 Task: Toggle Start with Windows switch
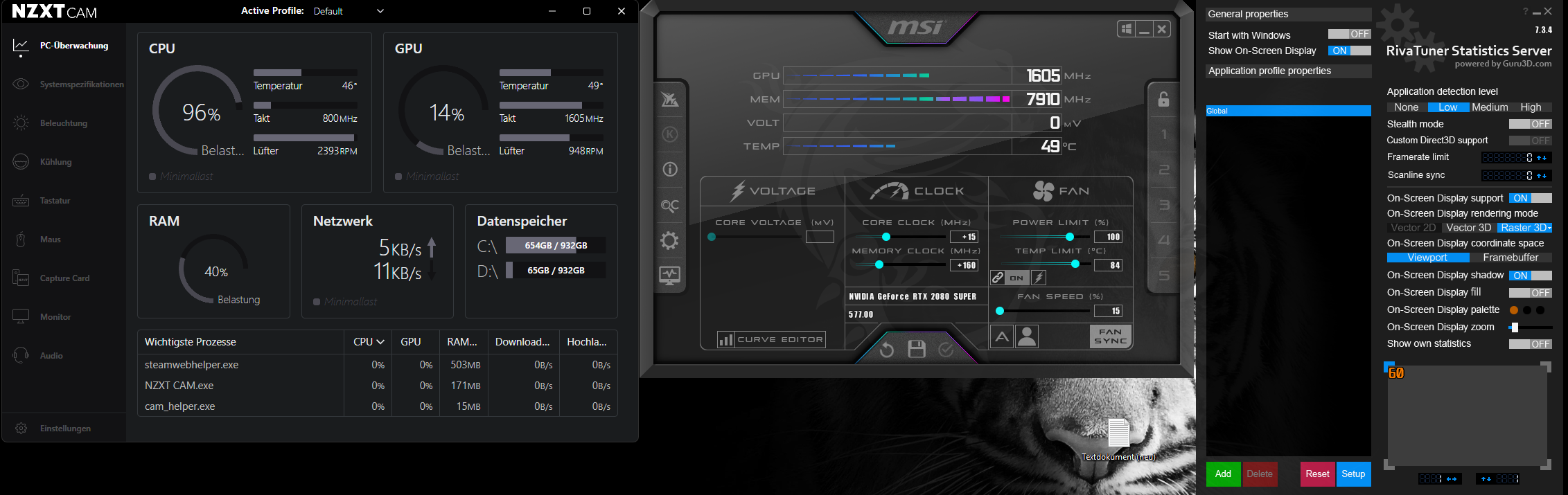coord(1349,35)
